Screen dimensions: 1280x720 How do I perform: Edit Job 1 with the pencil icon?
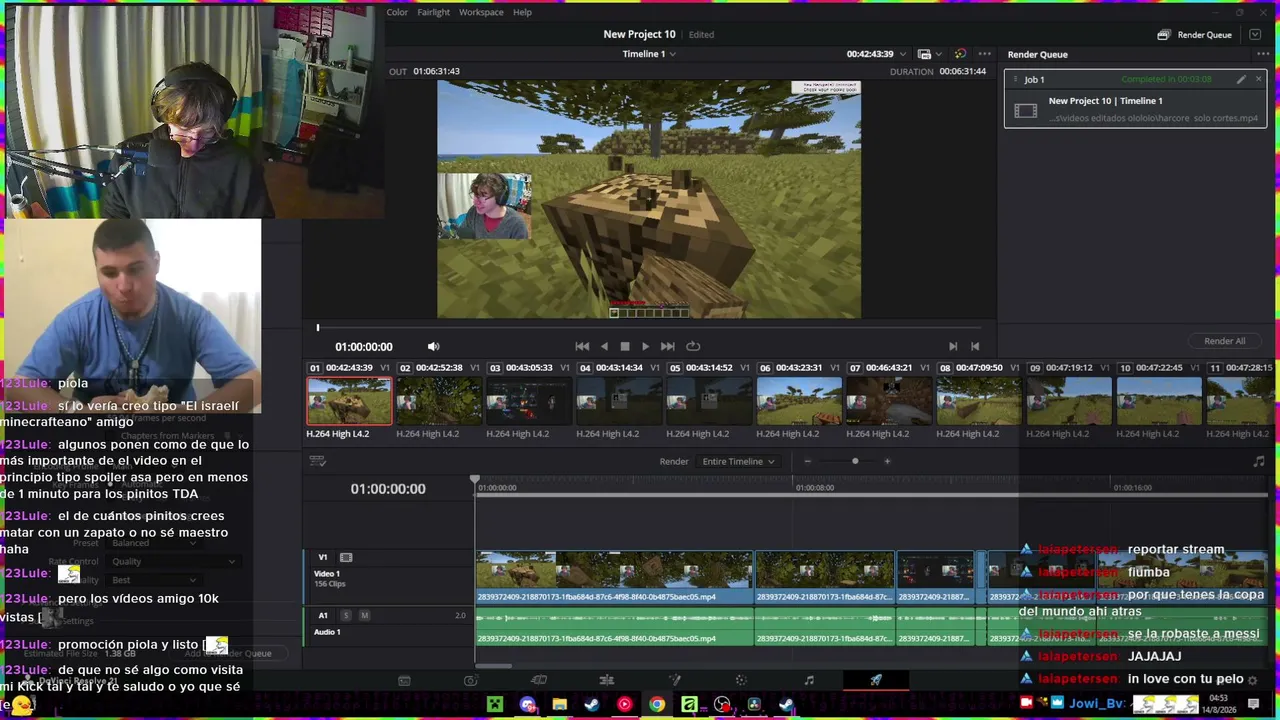[1241, 79]
